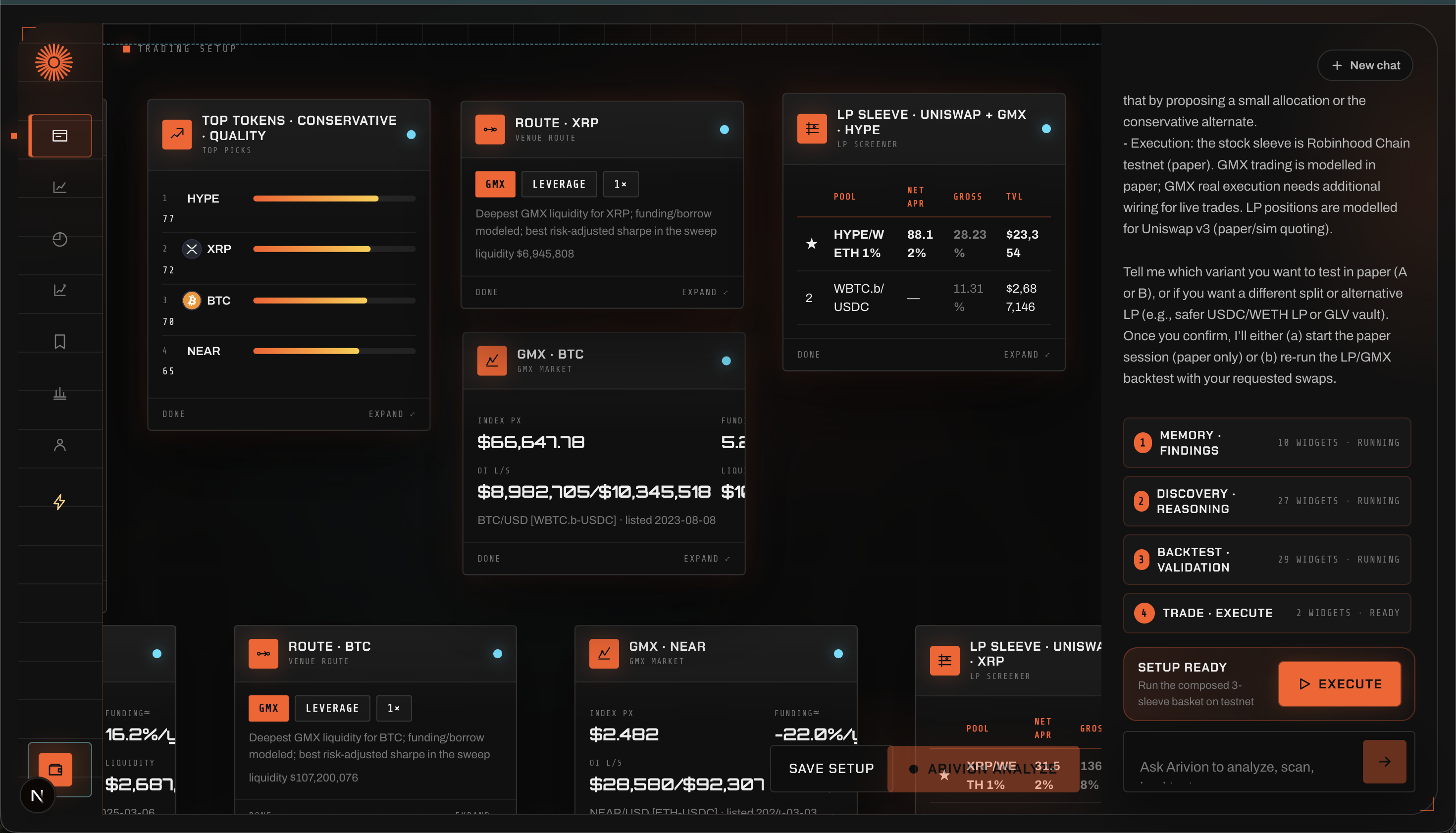Click the LP Sleeve XRP screener icon
Screen dimensions: 1456x833
point(945,661)
